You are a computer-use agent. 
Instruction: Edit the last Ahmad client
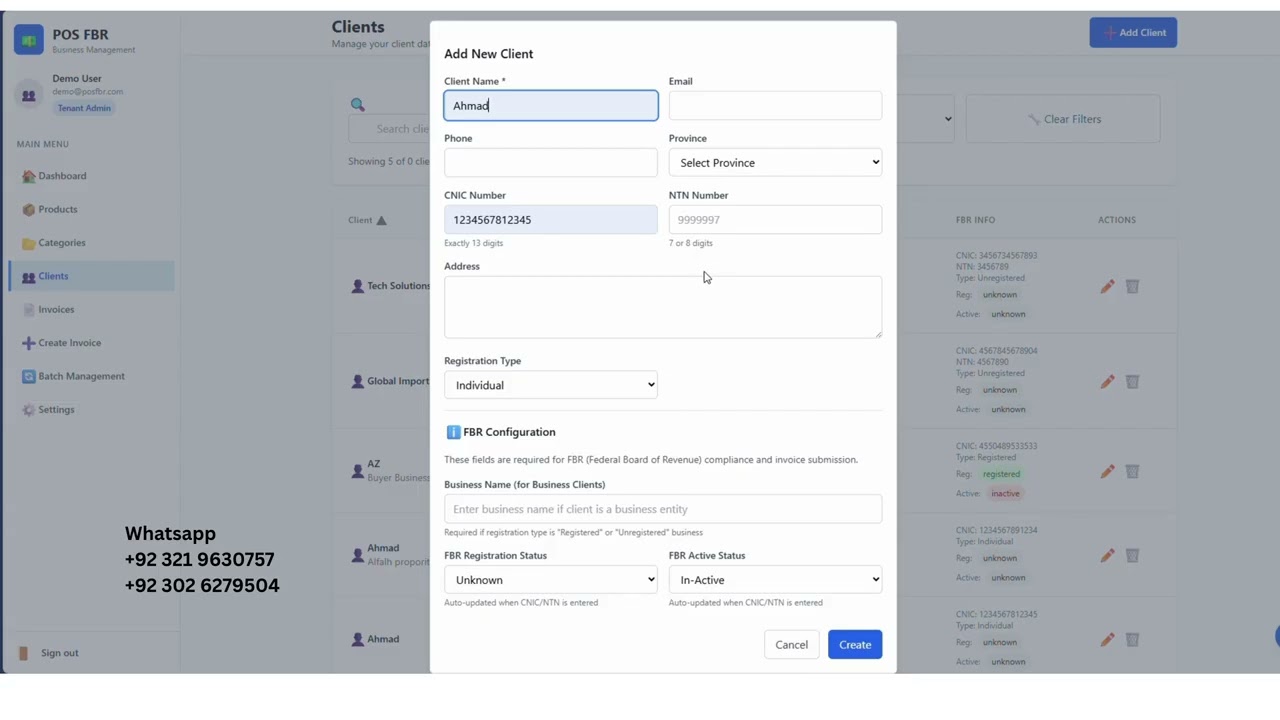coord(1107,639)
